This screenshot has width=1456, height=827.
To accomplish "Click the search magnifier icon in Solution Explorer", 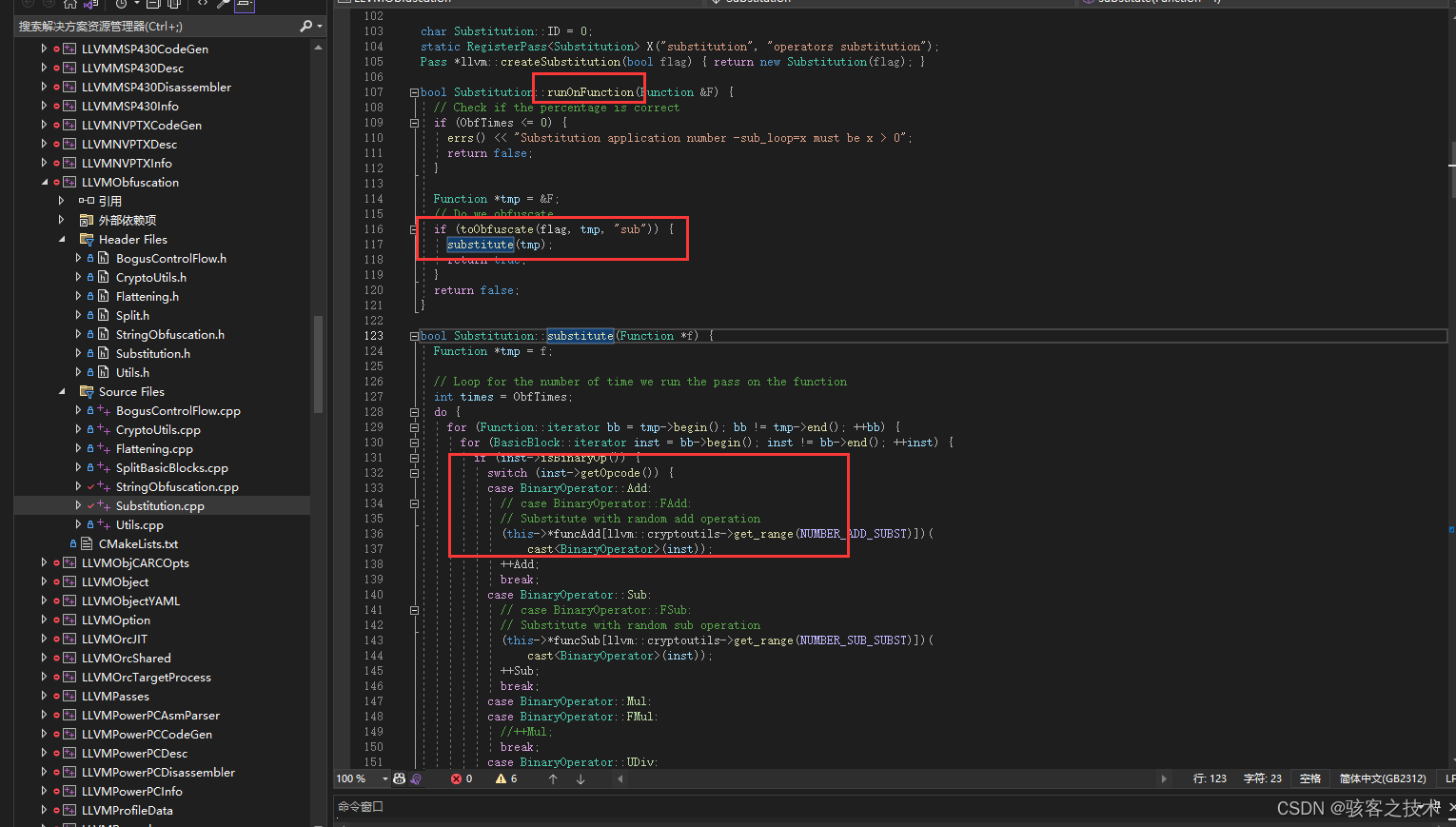I will 305,26.
